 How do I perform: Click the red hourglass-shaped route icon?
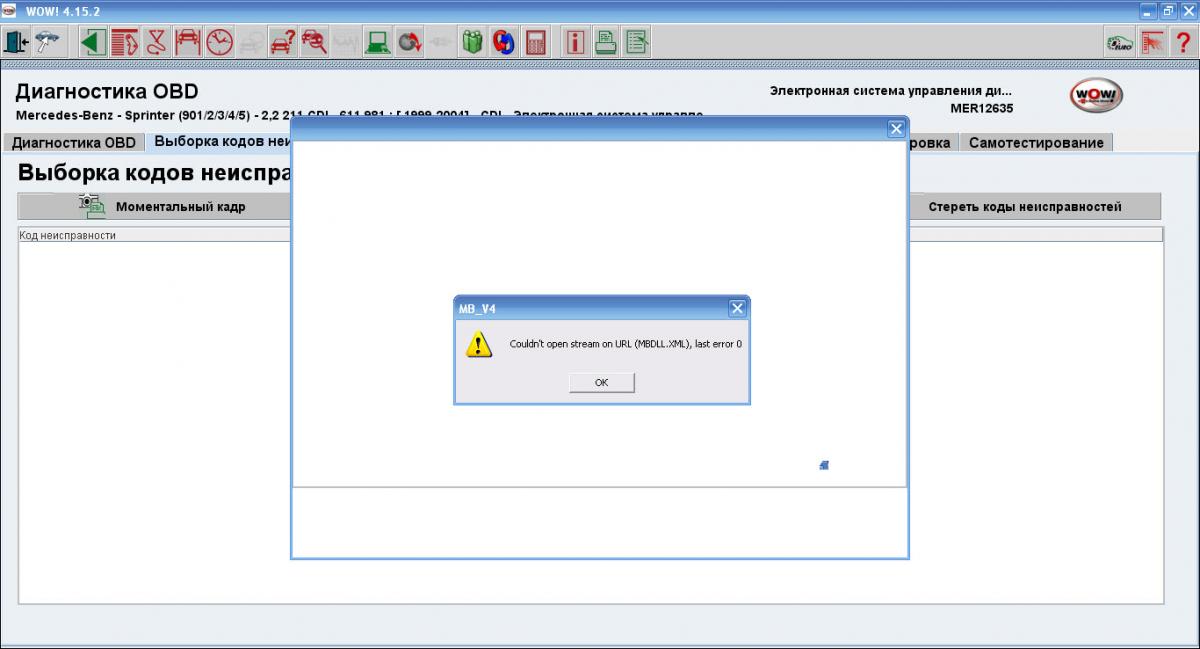point(155,42)
